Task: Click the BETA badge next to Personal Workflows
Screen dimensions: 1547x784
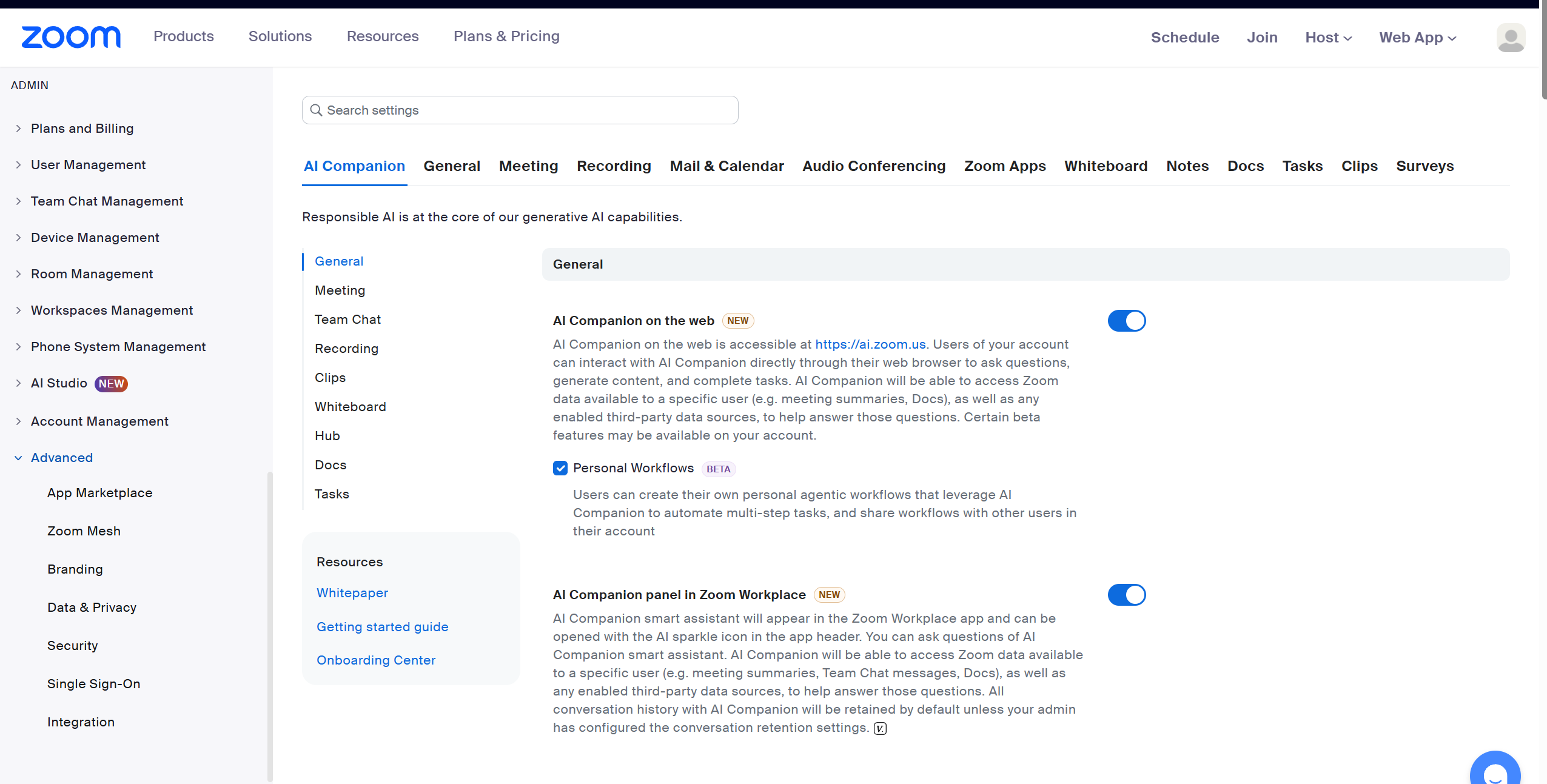Action: [718, 469]
